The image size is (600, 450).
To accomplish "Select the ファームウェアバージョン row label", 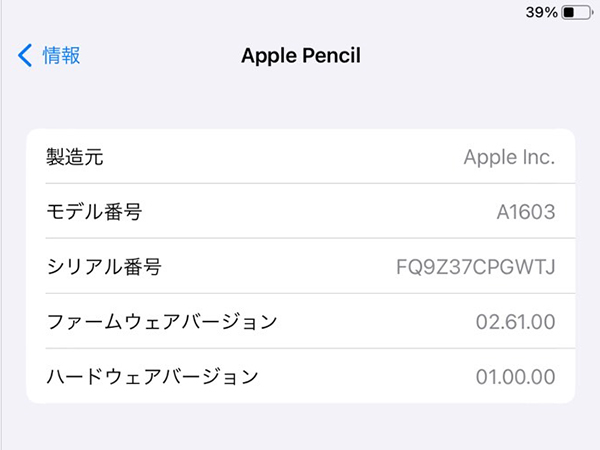I will point(162,322).
